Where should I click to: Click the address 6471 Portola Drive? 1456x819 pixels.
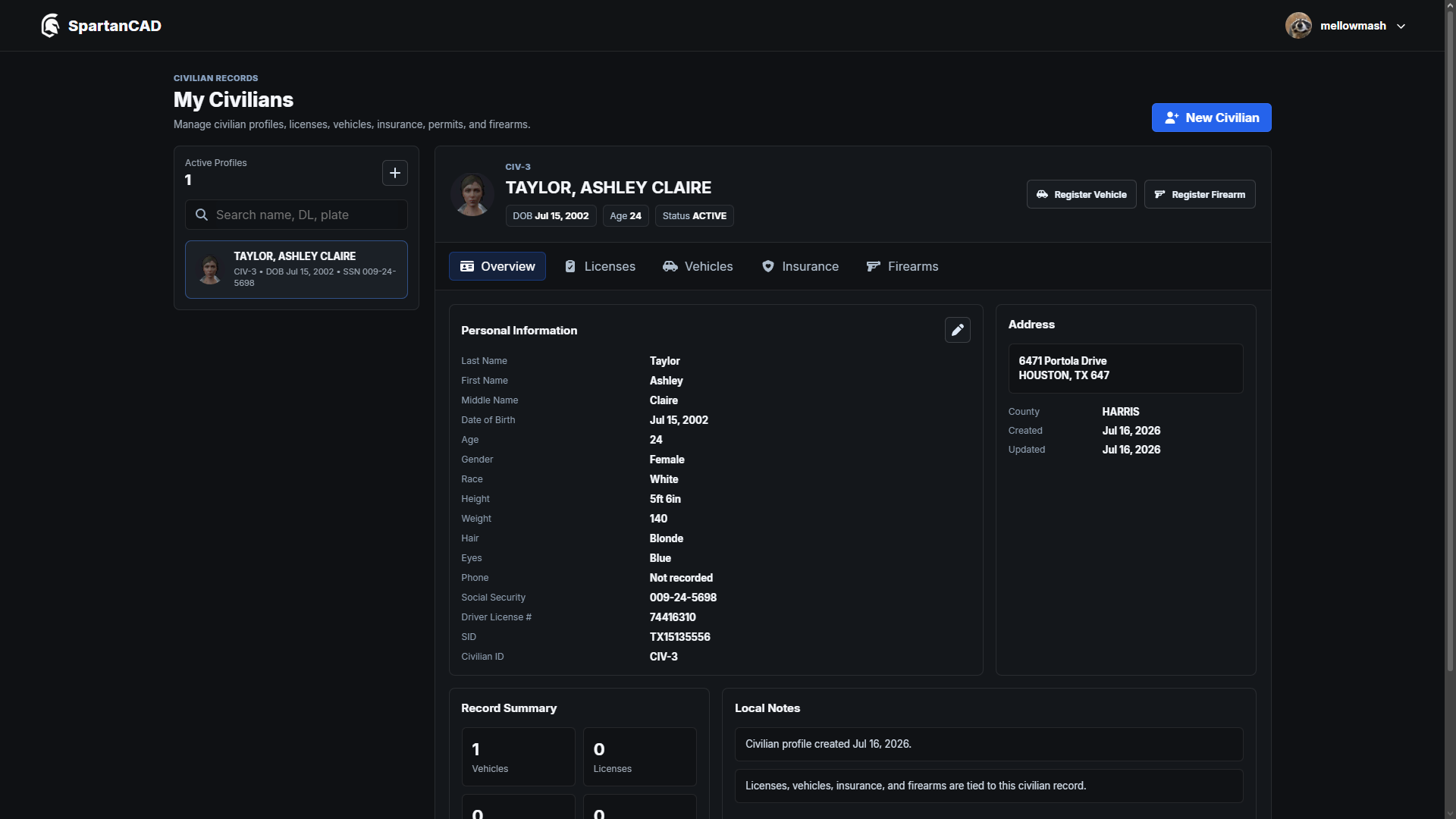(x=1062, y=361)
